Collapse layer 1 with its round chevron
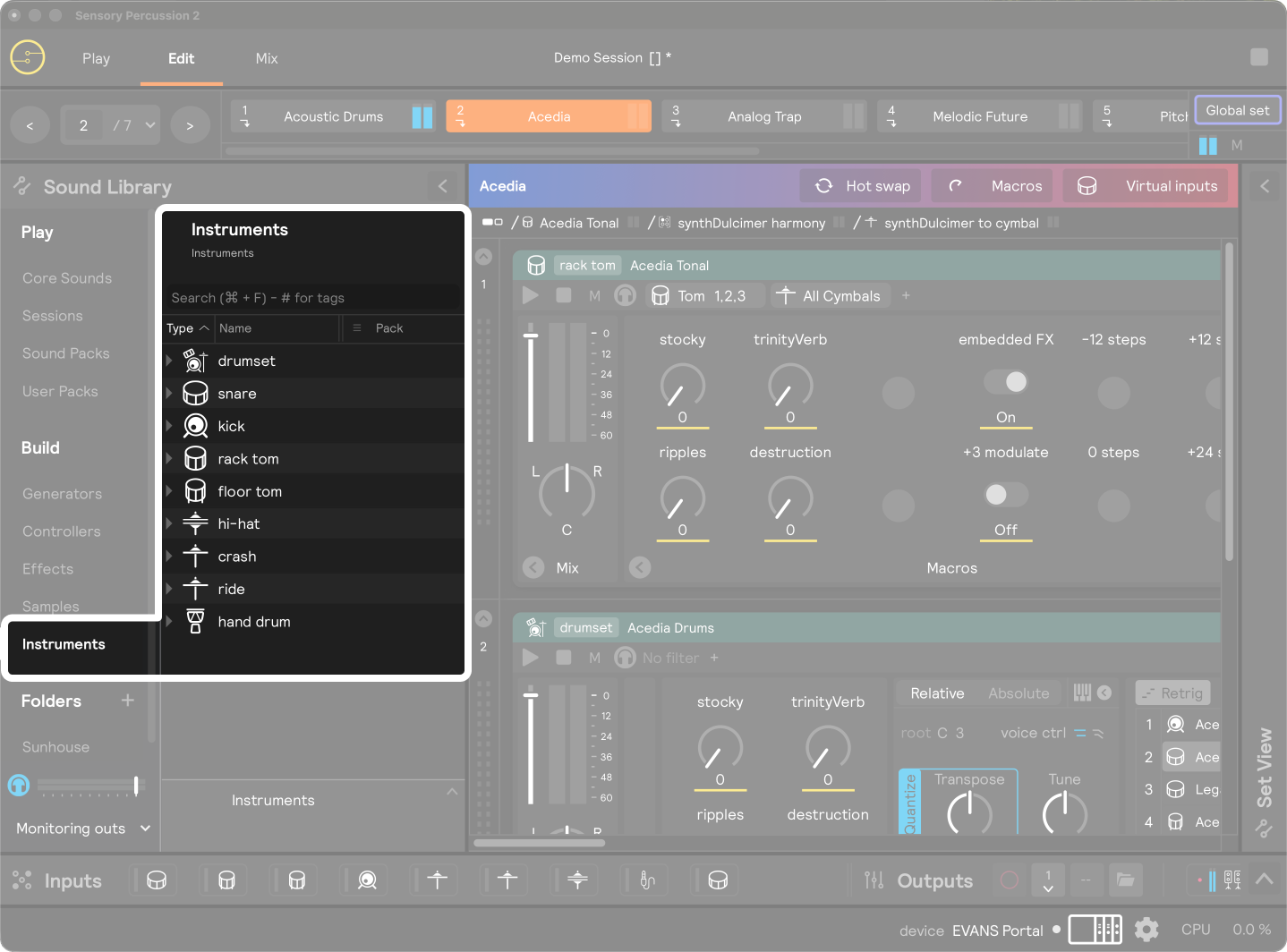 click(x=484, y=257)
